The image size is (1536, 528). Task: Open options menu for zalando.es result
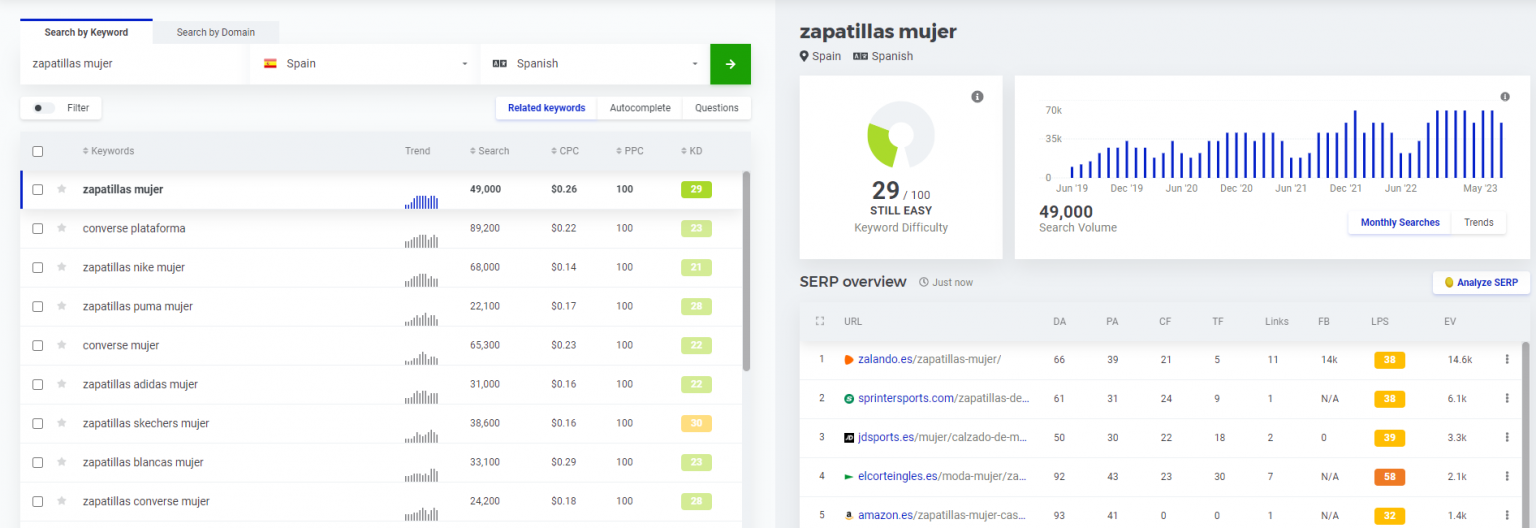click(1506, 359)
